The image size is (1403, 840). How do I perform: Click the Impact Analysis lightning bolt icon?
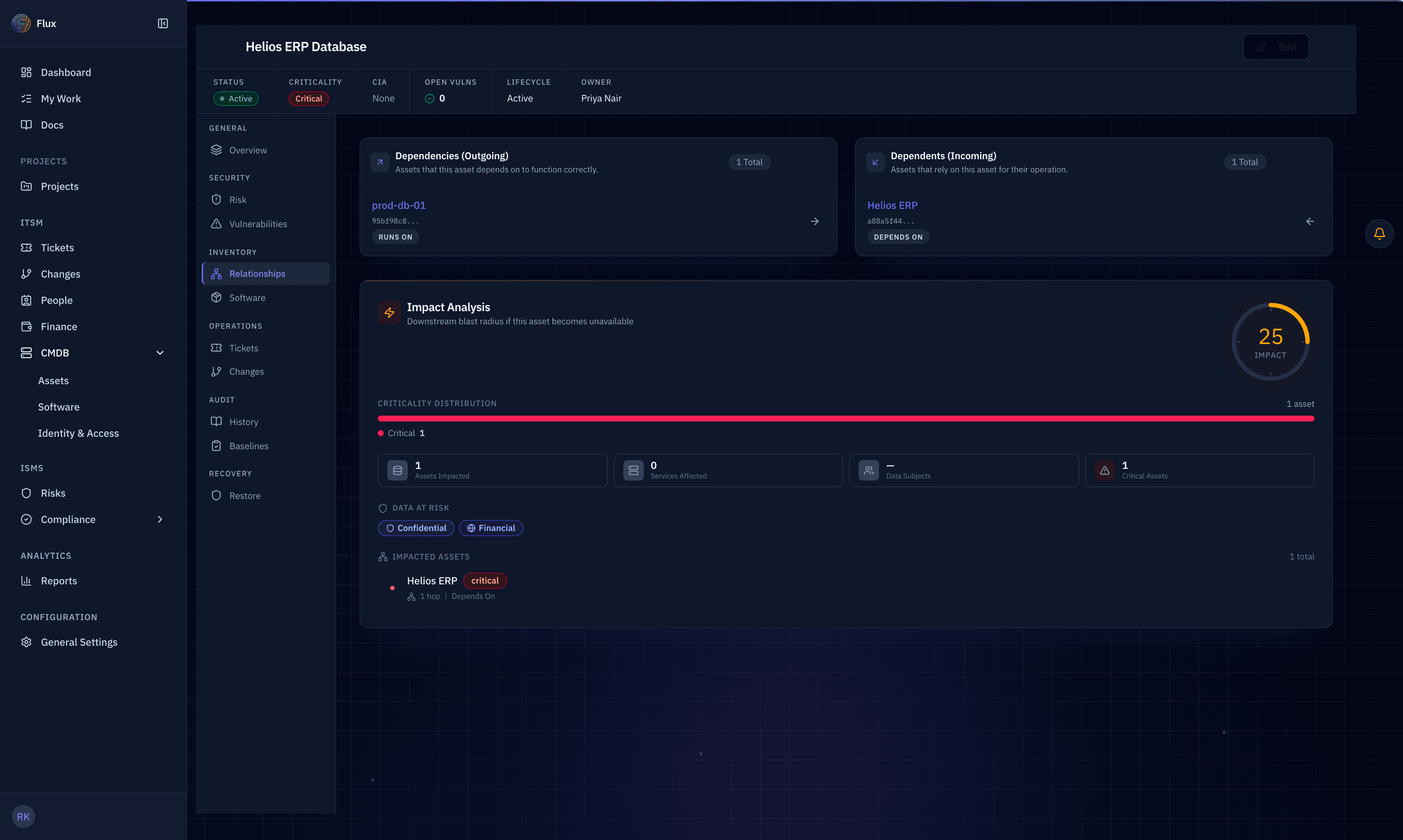pos(389,313)
